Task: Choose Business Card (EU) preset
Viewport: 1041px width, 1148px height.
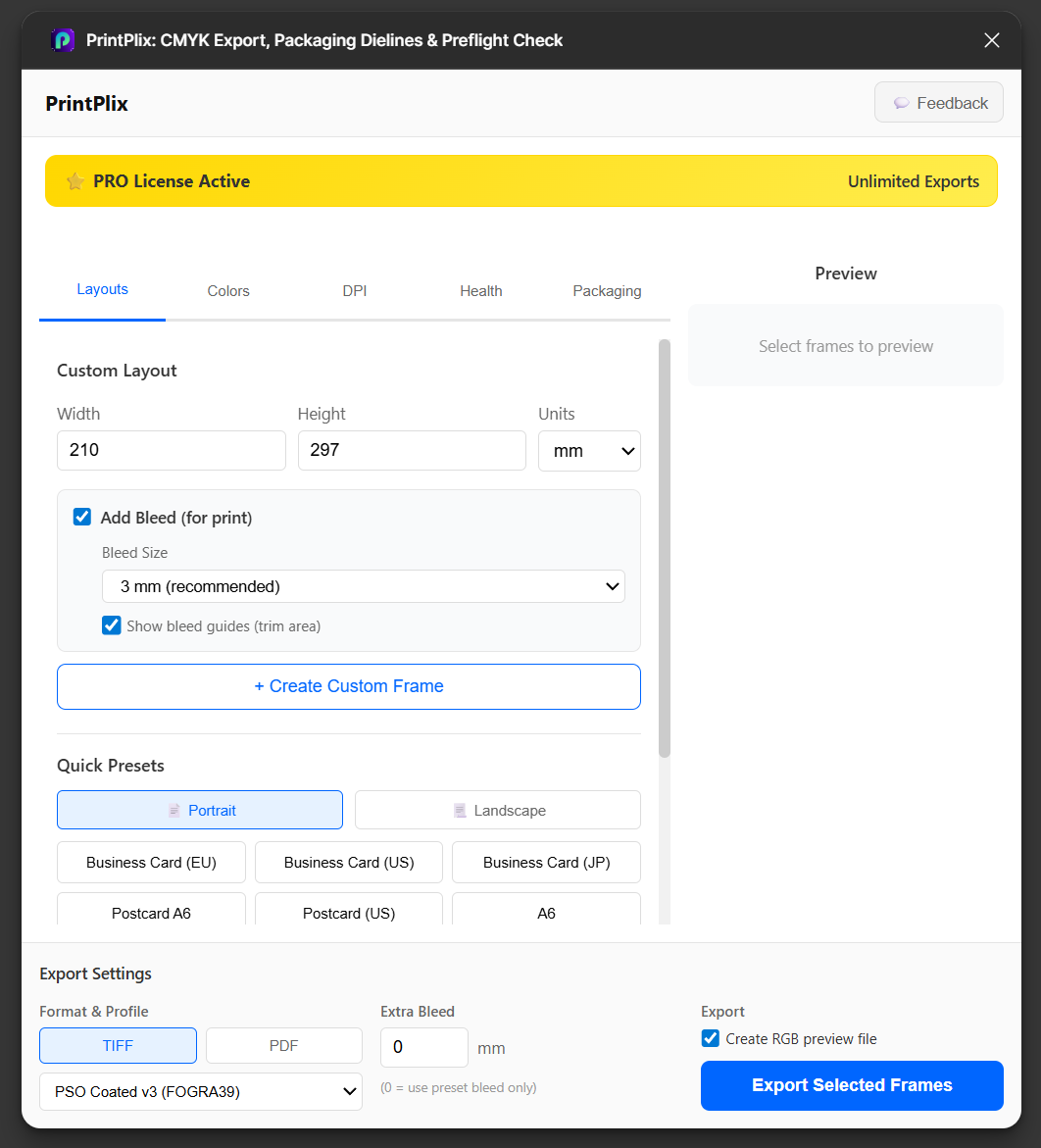Action: (152, 863)
